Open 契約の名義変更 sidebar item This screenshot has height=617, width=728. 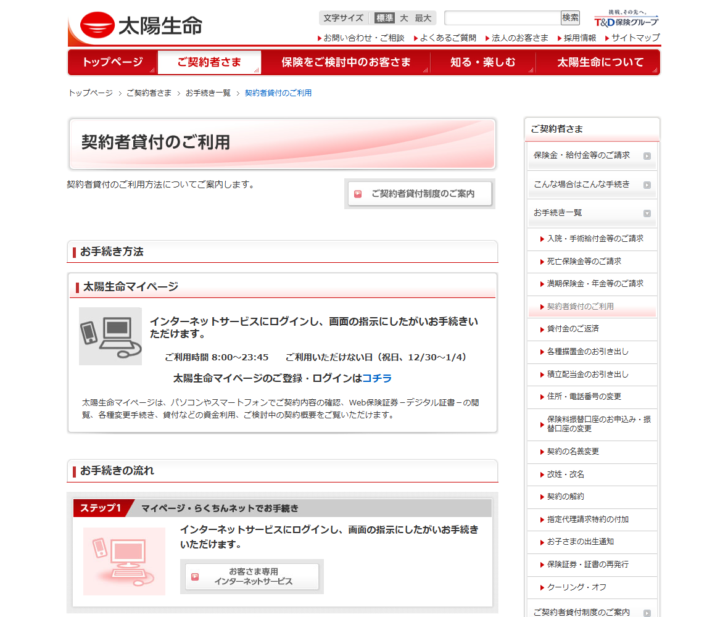tap(592, 451)
